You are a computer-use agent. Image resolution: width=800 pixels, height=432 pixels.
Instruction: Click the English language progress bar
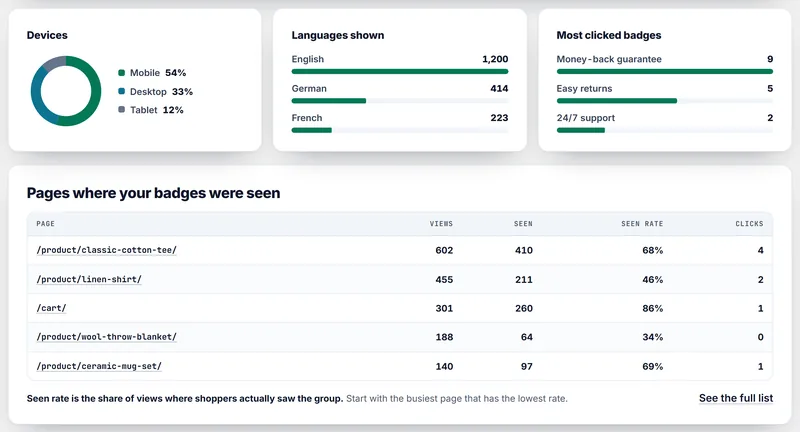(399, 71)
